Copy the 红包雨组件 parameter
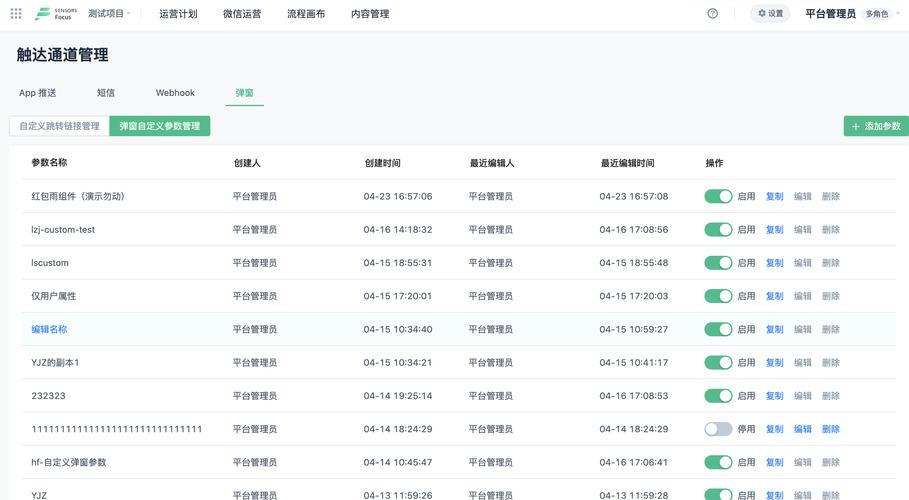The height and width of the screenshot is (500, 909). tap(775, 197)
